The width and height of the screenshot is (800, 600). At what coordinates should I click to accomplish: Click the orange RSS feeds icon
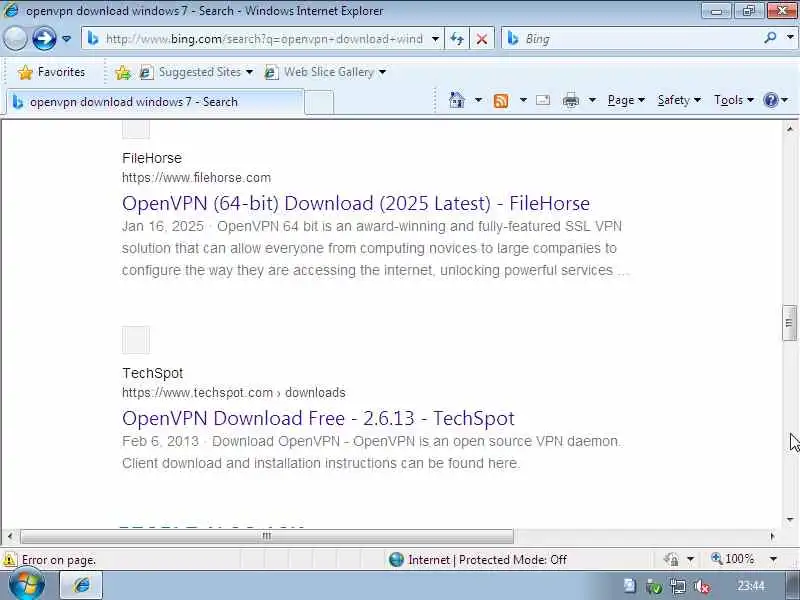[501, 101]
